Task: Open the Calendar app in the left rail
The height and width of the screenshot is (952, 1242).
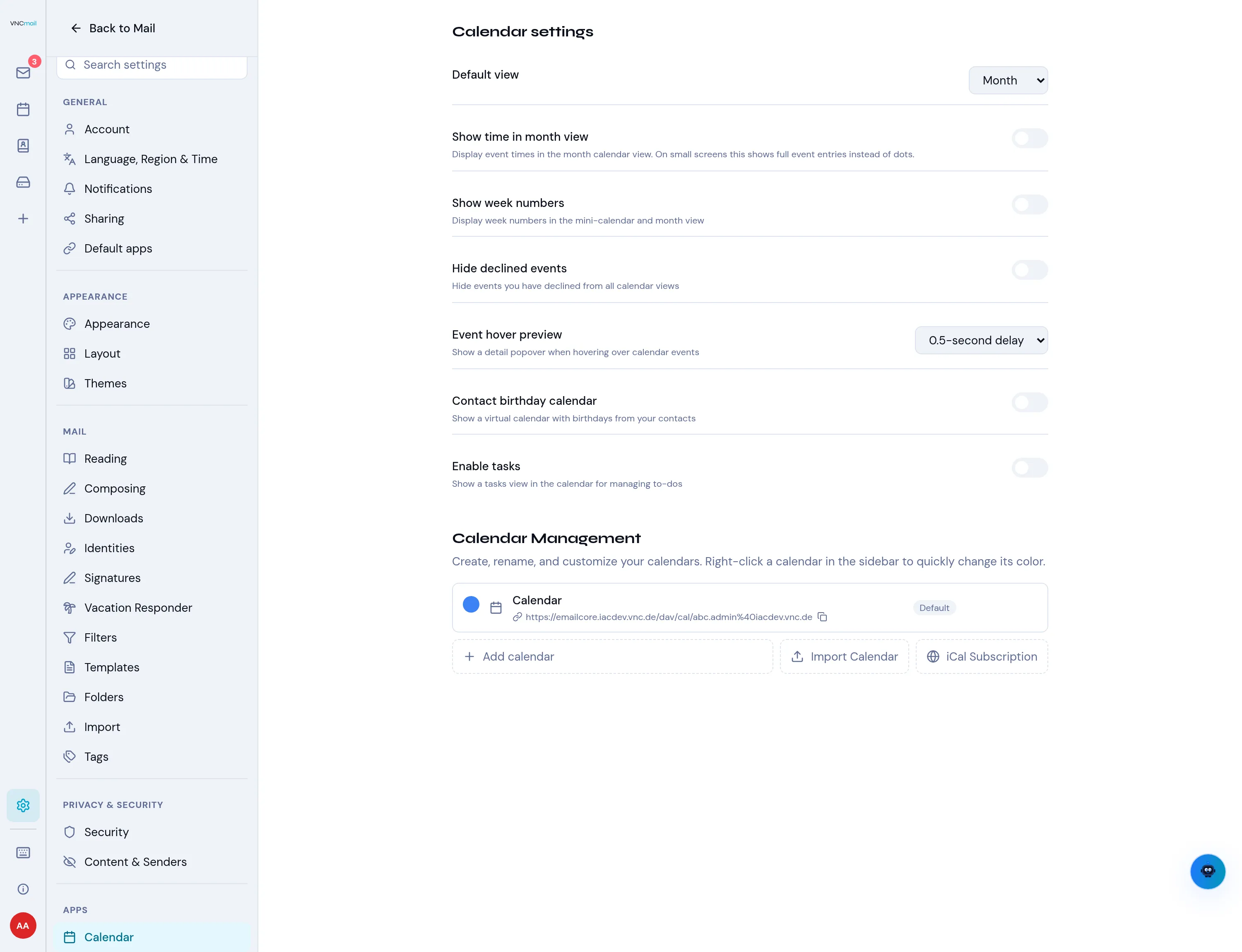Action: point(23,109)
